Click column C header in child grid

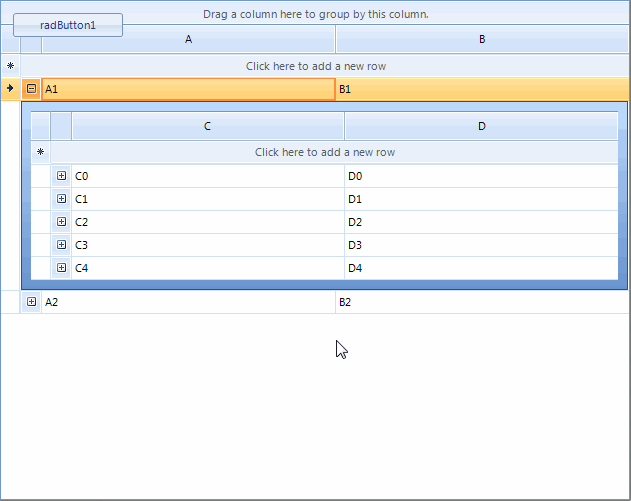207,126
